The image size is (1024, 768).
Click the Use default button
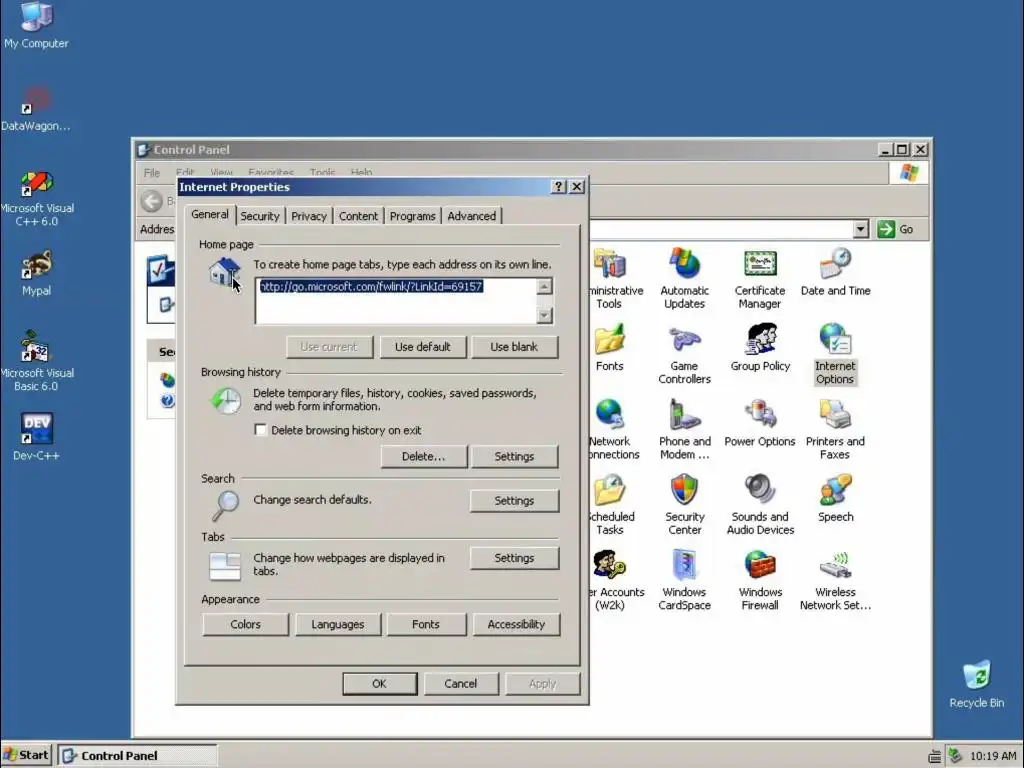coord(423,347)
